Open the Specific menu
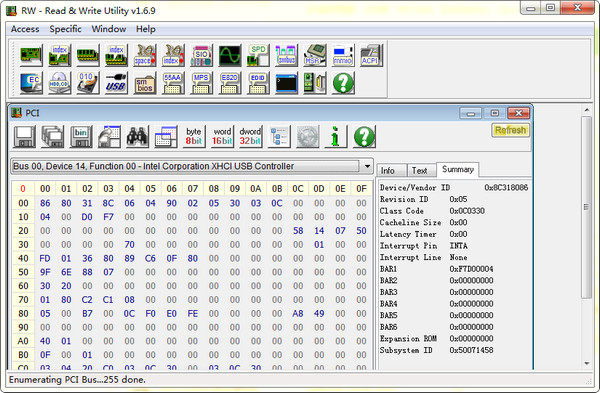The image size is (600, 393). click(65, 29)
